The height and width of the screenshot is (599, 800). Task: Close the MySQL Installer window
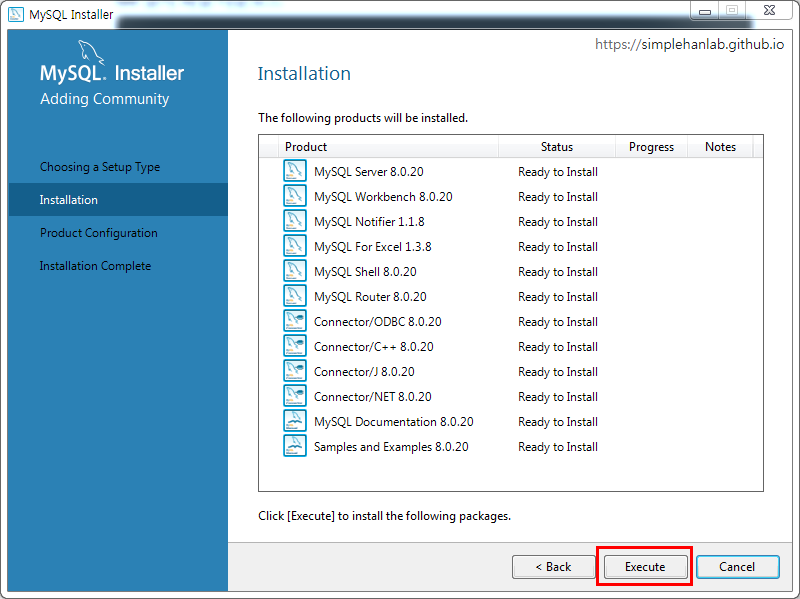pyautogui.click(x=769, y=11)
